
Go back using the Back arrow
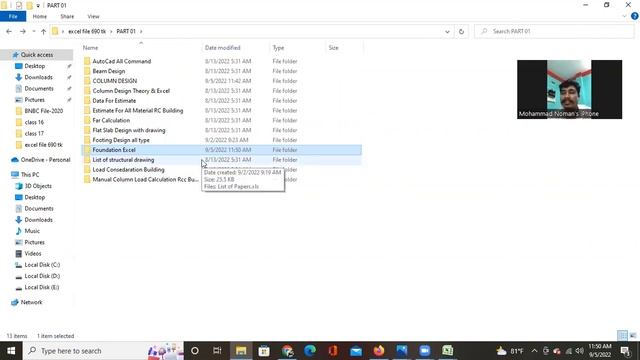9,31
